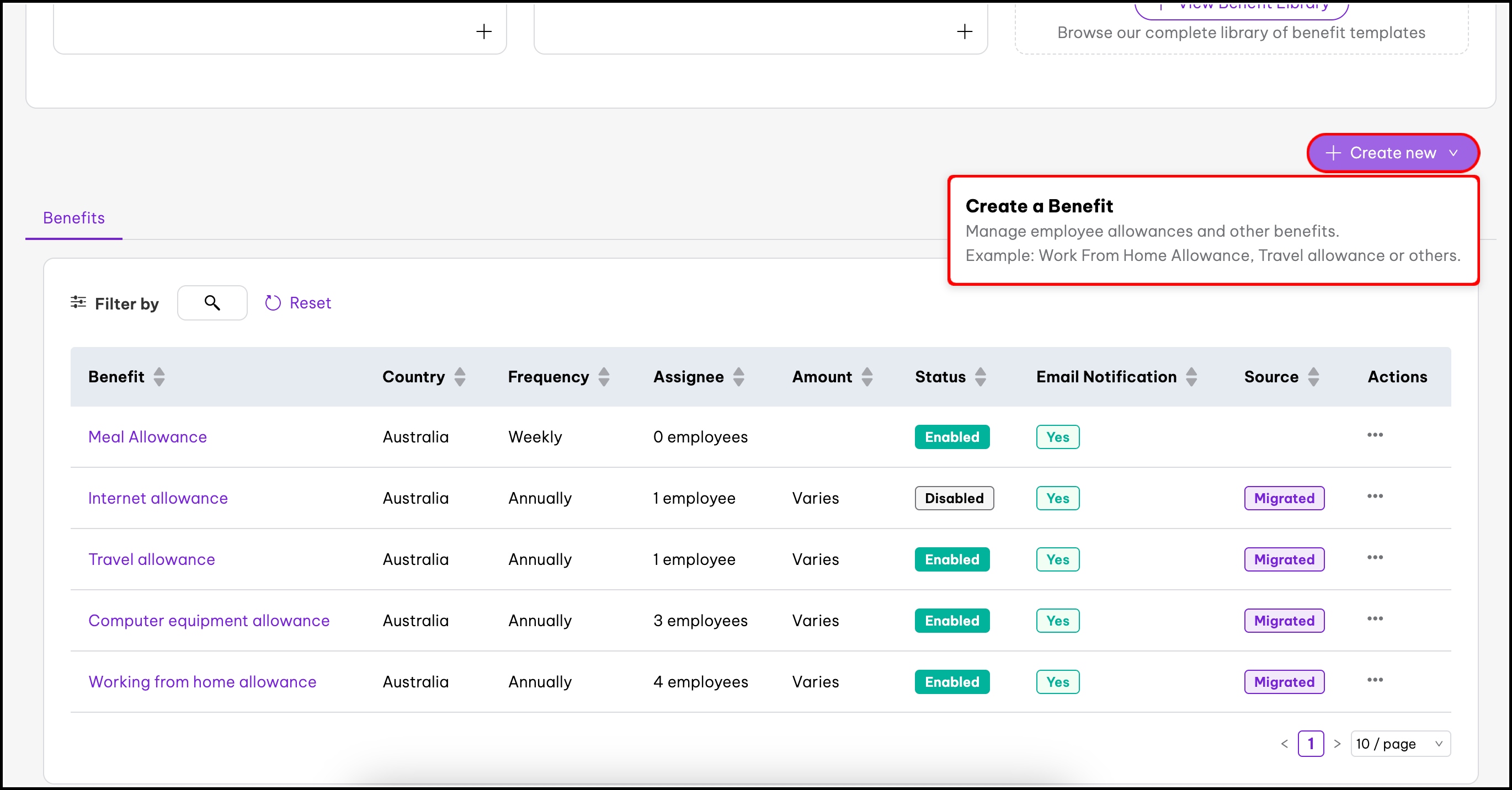
Task: Sort the Status column
Action: coord(980,376)
